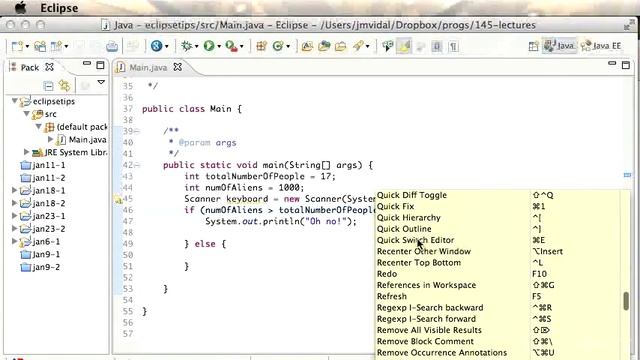Open the New Java Class dropdown arrow
Viewport: 640px width, 360px height.
[x=288, y=47]
